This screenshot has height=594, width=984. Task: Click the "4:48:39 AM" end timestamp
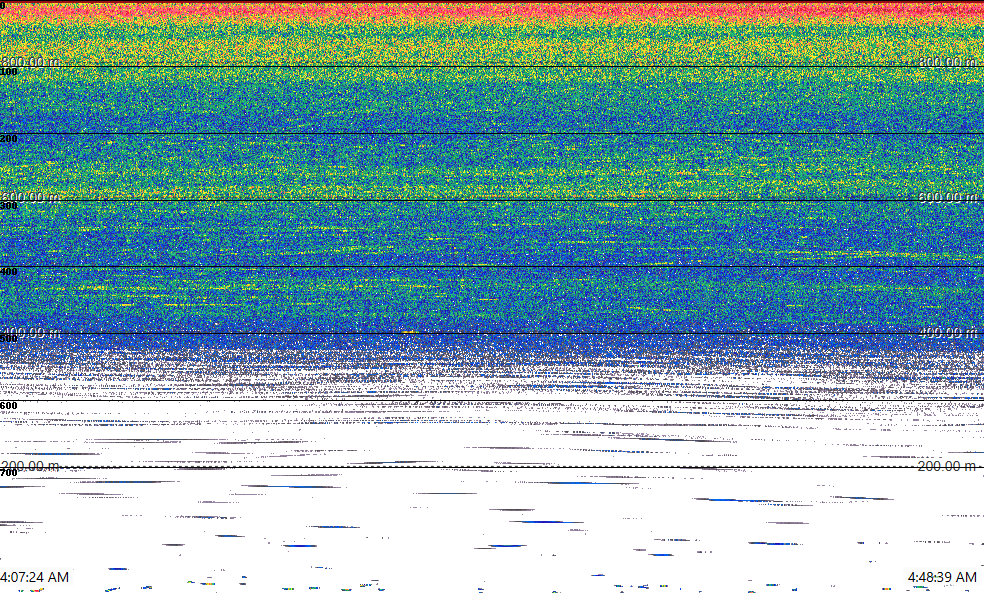pos(943,577)
